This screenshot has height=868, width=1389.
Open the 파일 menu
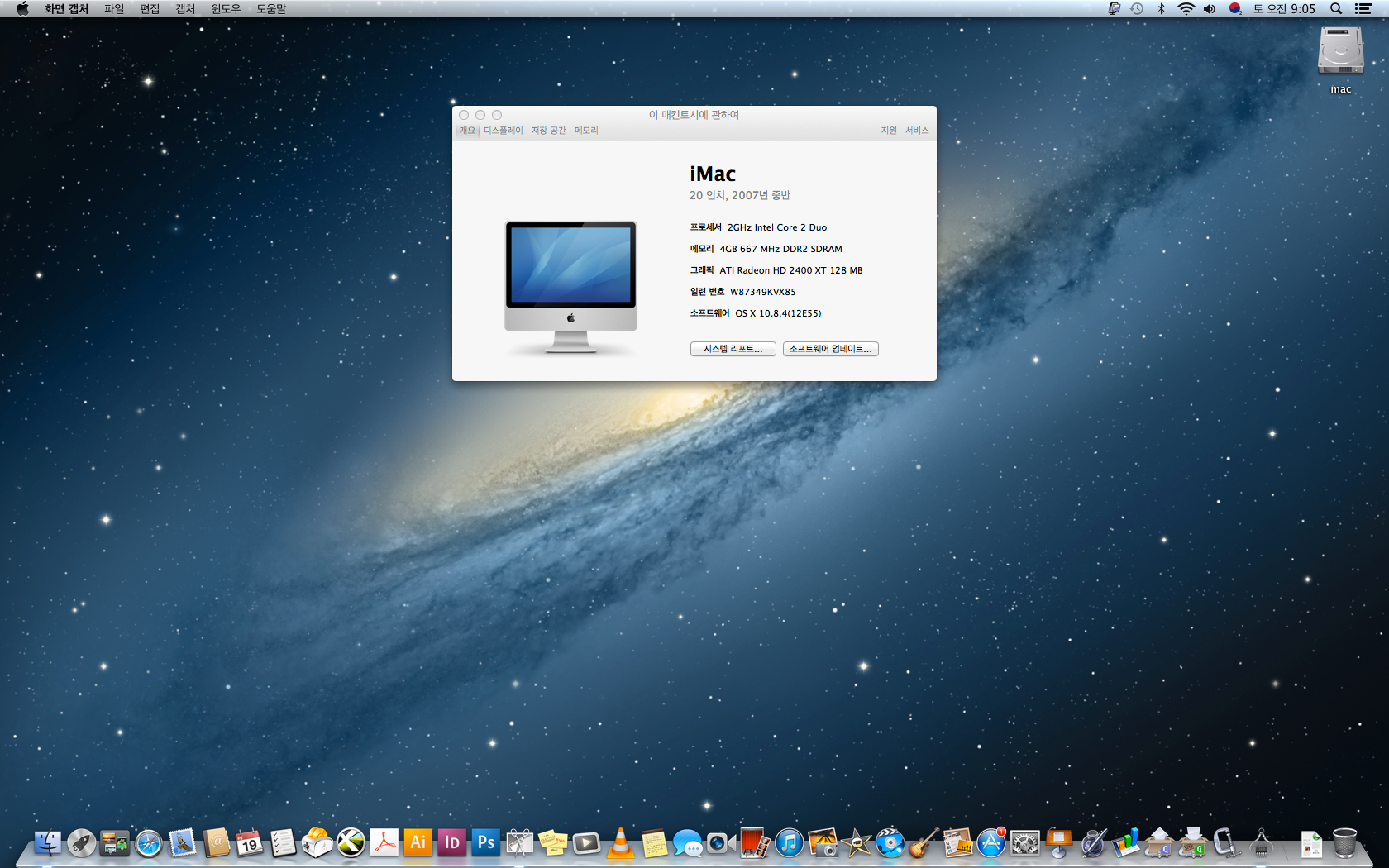pyautogui.click(x=114, y=9)
